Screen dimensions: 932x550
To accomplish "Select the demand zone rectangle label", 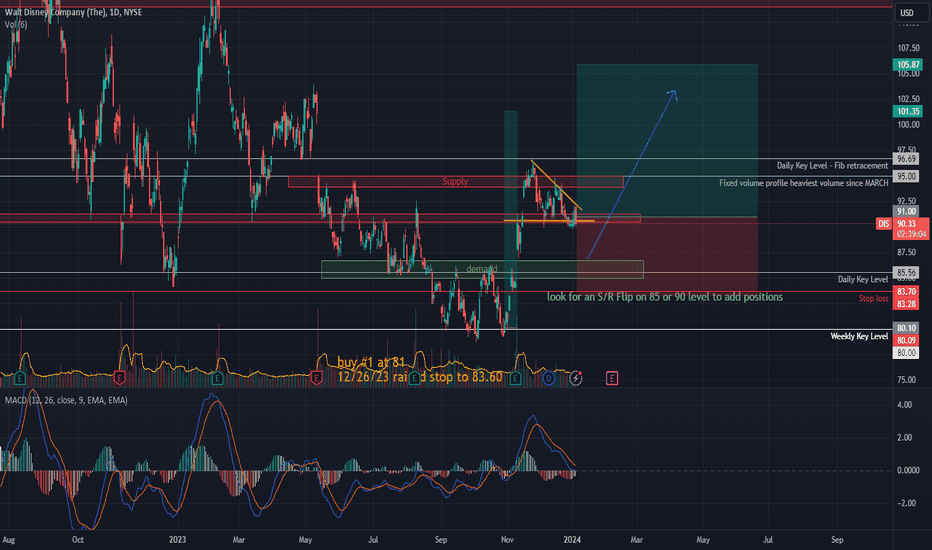I will 481,269.
